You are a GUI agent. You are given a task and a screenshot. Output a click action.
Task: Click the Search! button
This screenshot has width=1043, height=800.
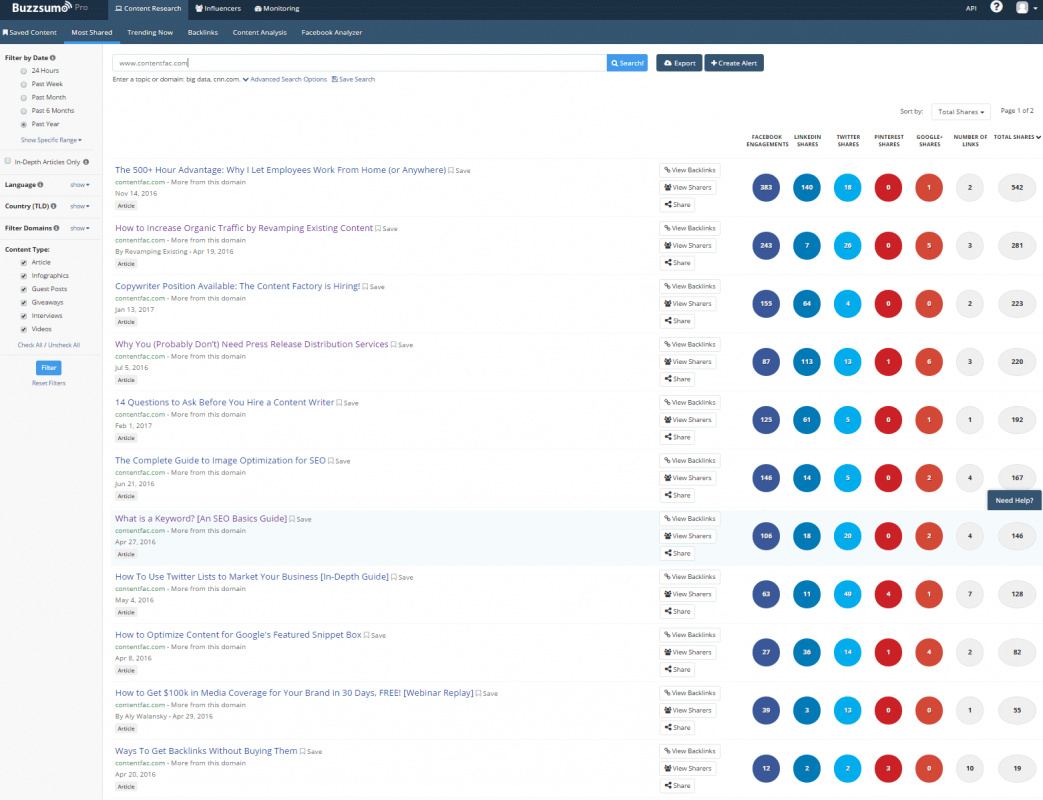pyautogui.click(x=627, y=63)
